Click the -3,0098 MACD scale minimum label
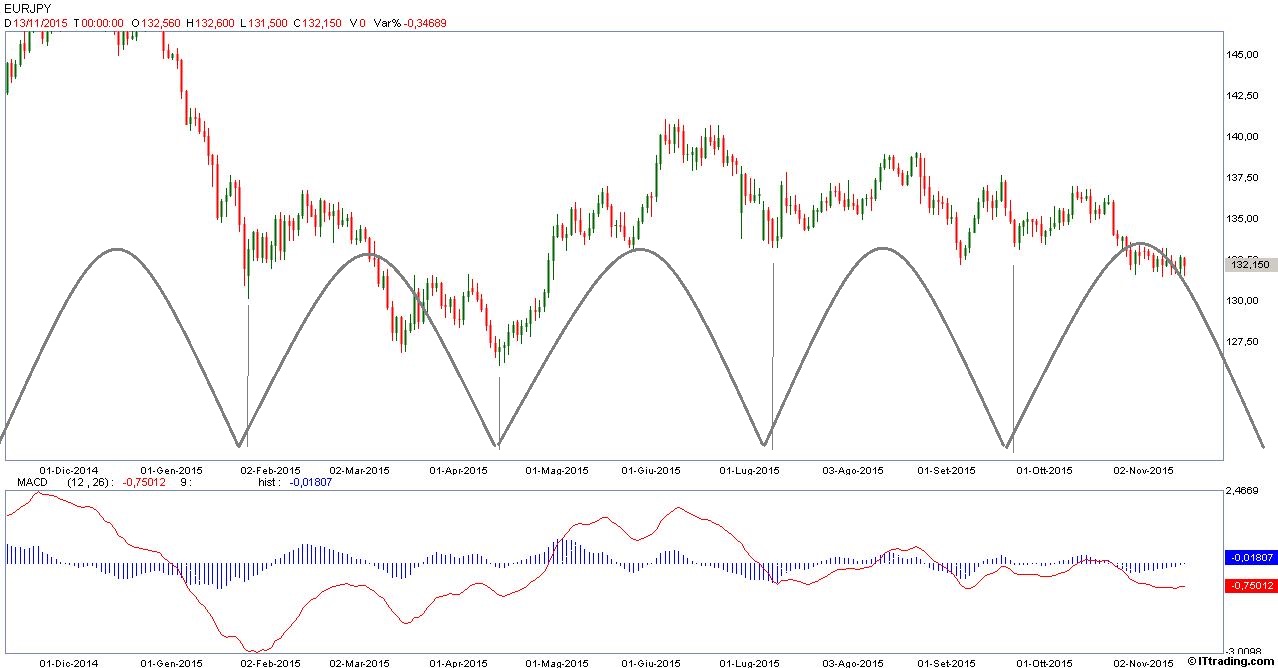 click(x=1248, y=648)
